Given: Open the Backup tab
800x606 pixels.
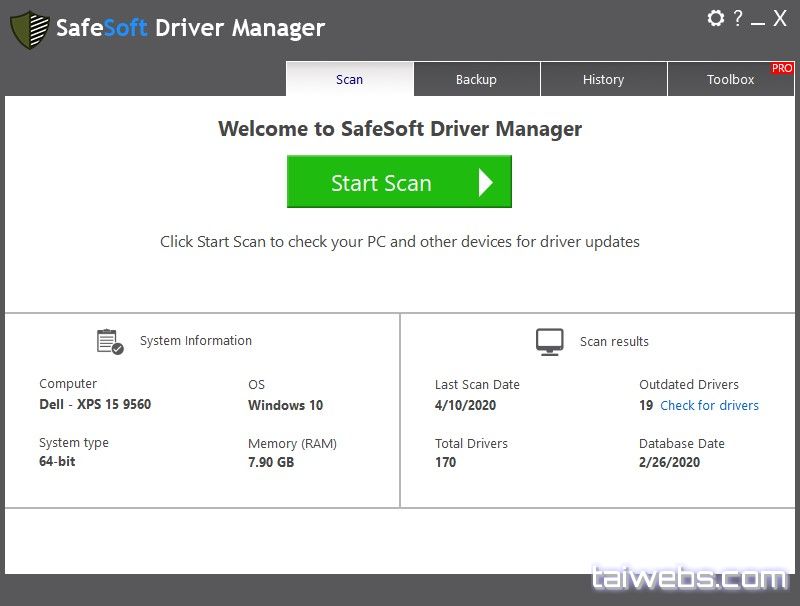Looking at the screenshot, I should (476, 79).
